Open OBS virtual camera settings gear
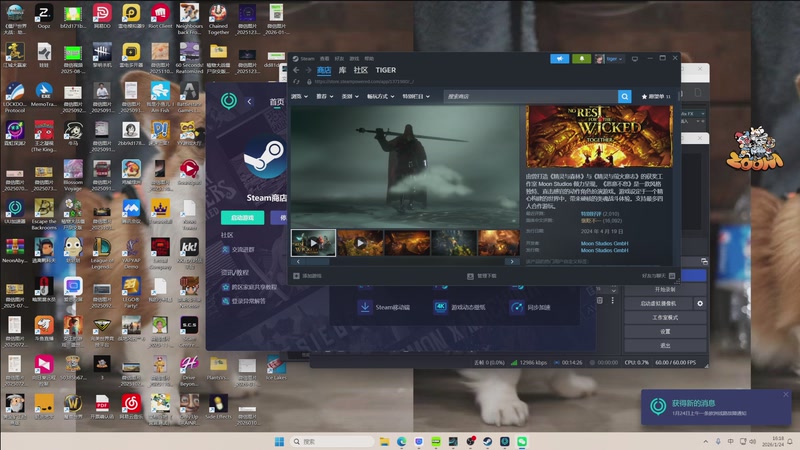This screenshot has height=450, width=800. click(700, 304)
